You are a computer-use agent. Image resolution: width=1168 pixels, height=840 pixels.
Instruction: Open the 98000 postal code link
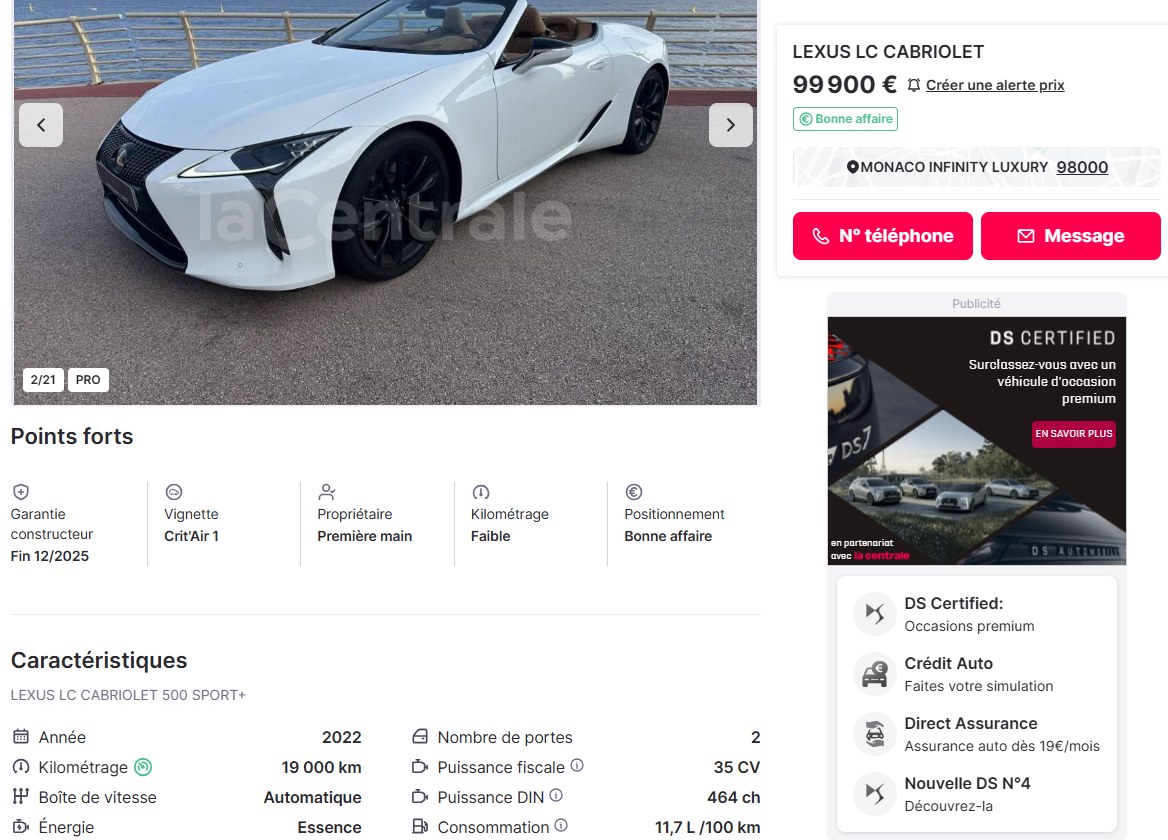click(x=1082, y=168)
